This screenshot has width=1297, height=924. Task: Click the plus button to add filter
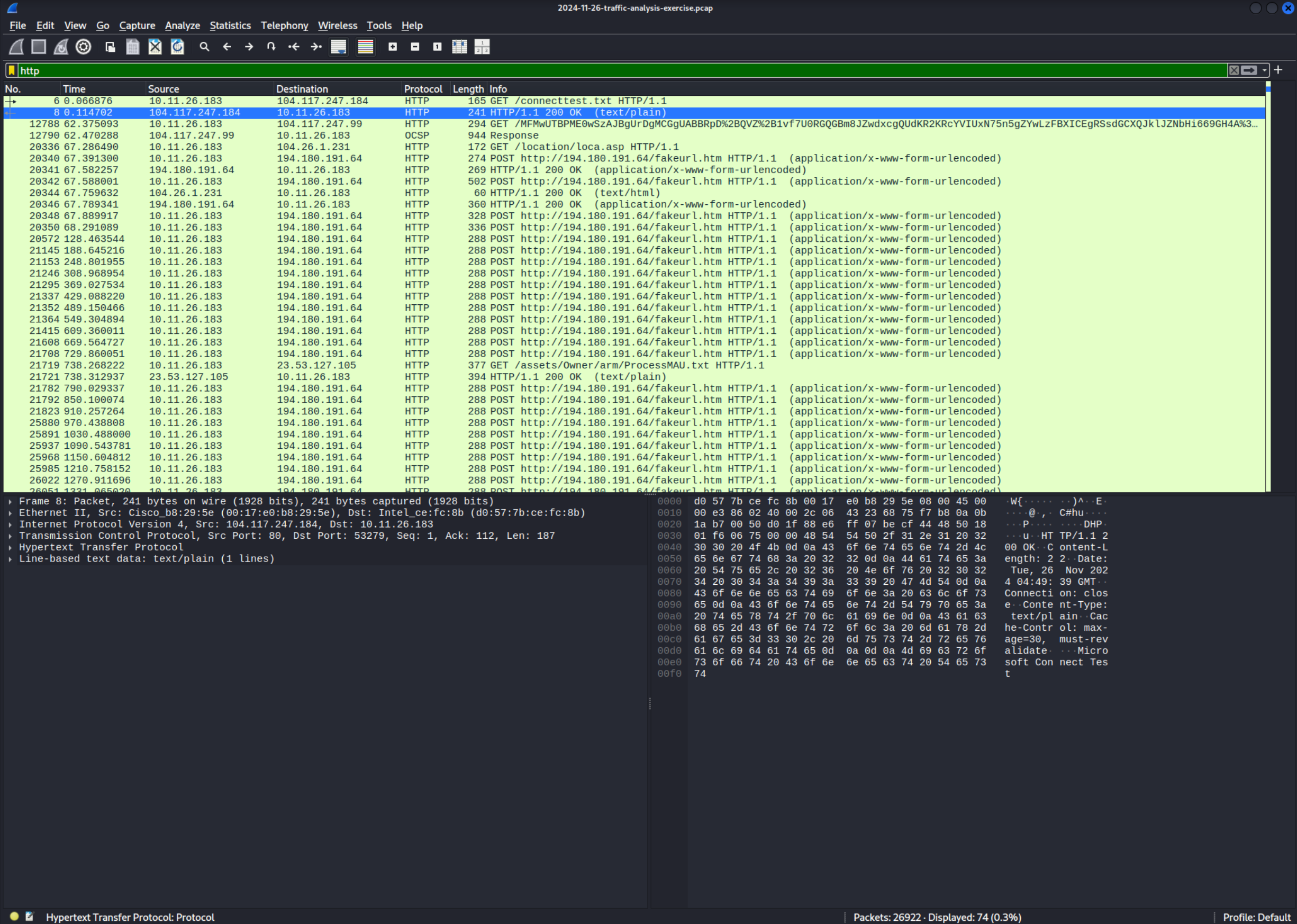[x=1278, y=70]
